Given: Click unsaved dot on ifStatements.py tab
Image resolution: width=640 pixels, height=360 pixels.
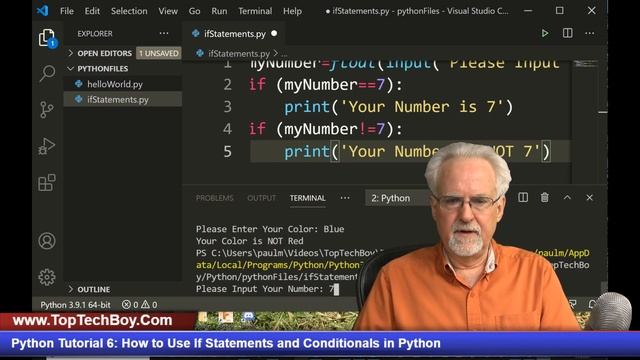Looking at the screenshot, I should tap(274, 33).
